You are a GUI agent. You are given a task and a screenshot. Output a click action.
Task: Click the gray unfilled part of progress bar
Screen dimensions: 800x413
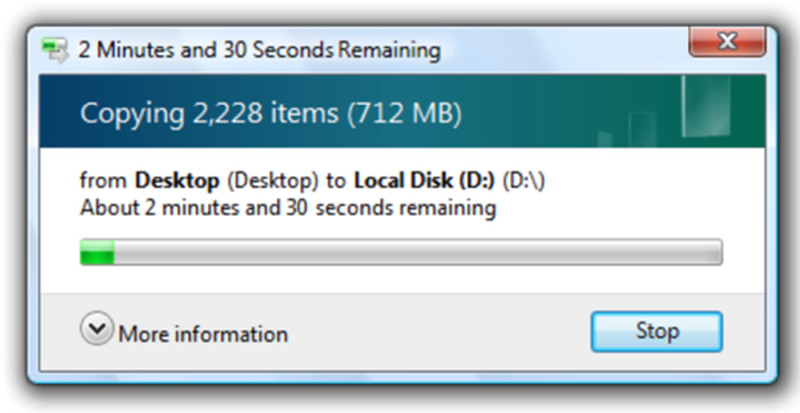[x=418, y=252]
